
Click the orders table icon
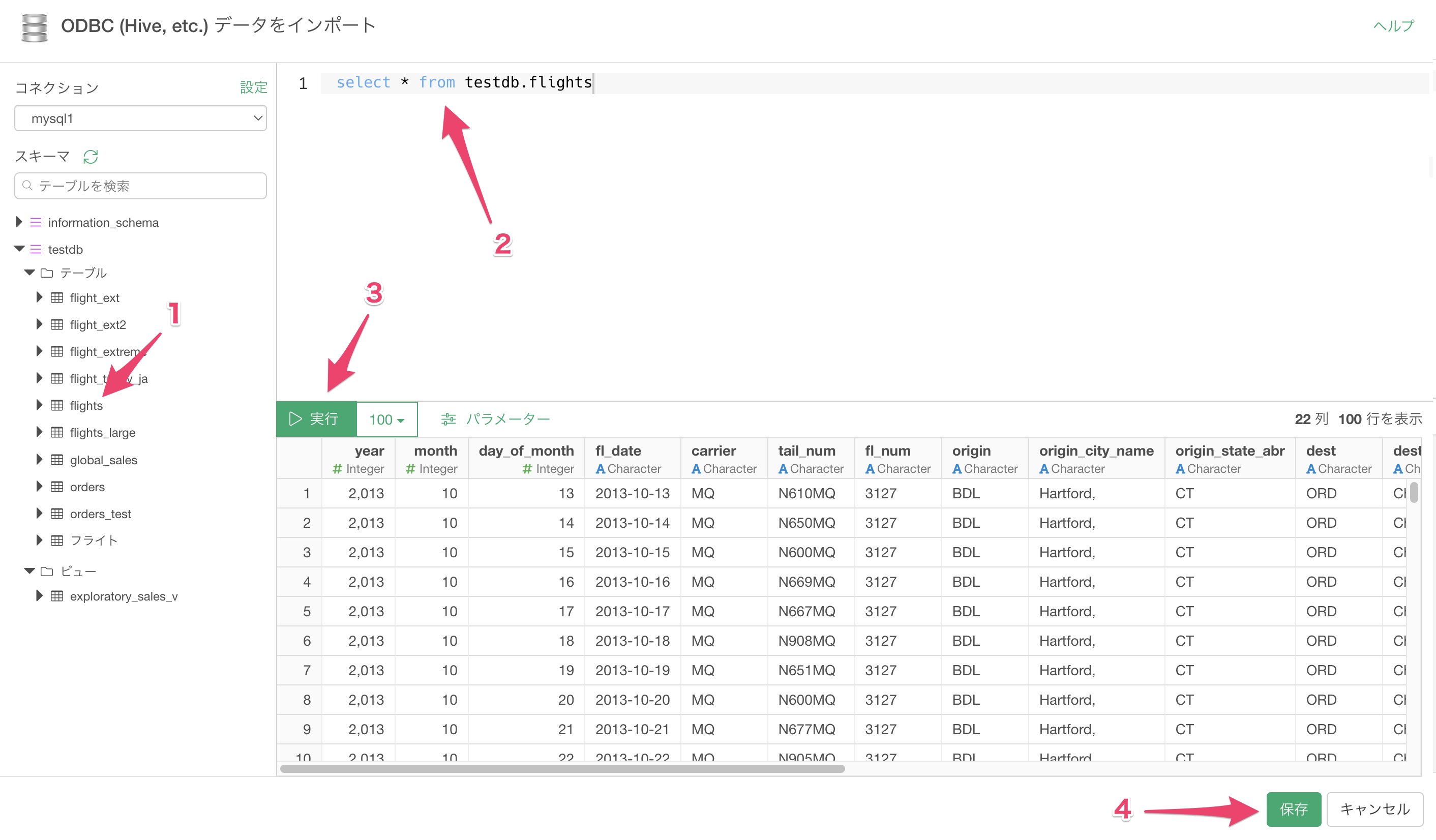point(57,486)
